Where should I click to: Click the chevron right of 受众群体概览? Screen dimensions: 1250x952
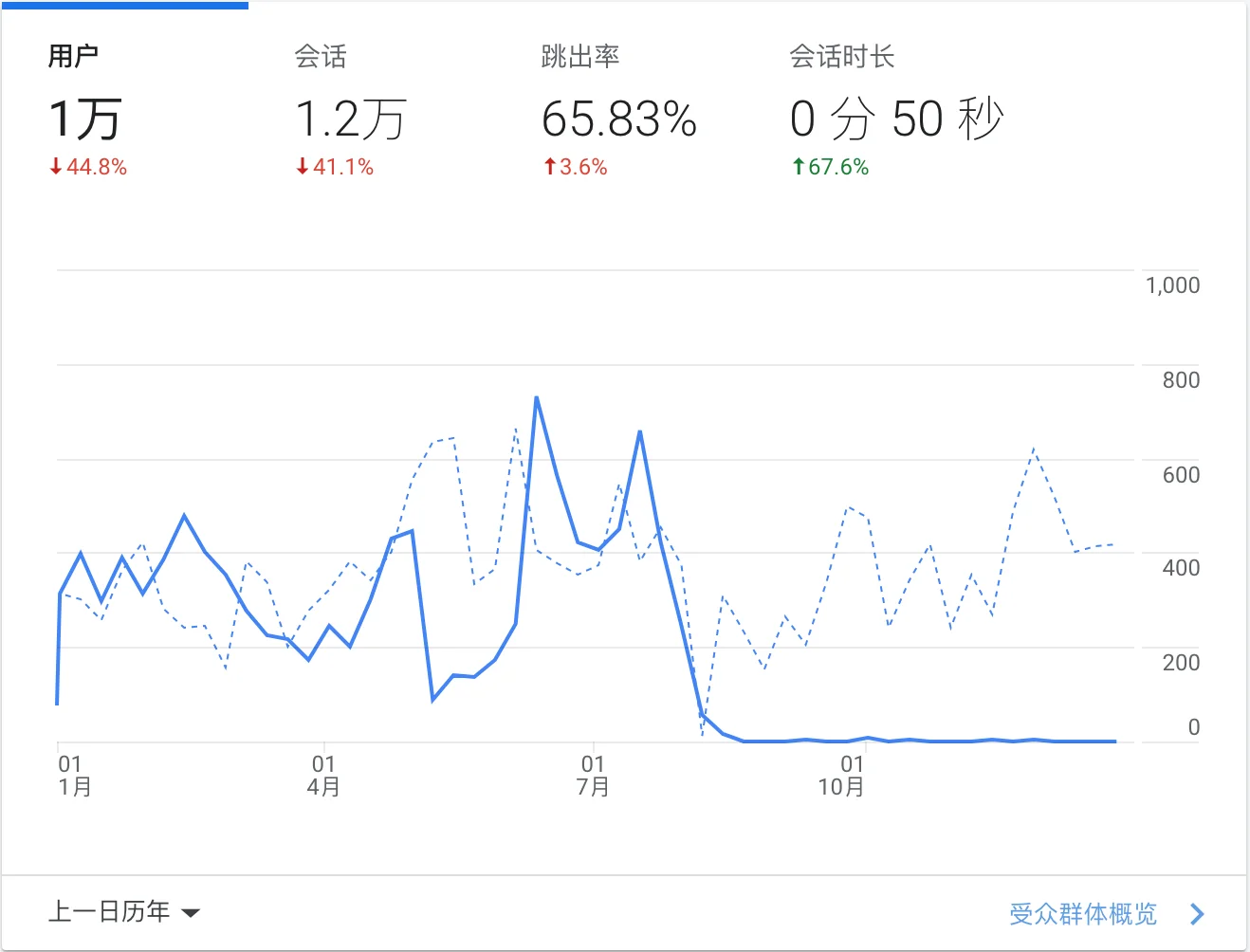coord(1197,914)
